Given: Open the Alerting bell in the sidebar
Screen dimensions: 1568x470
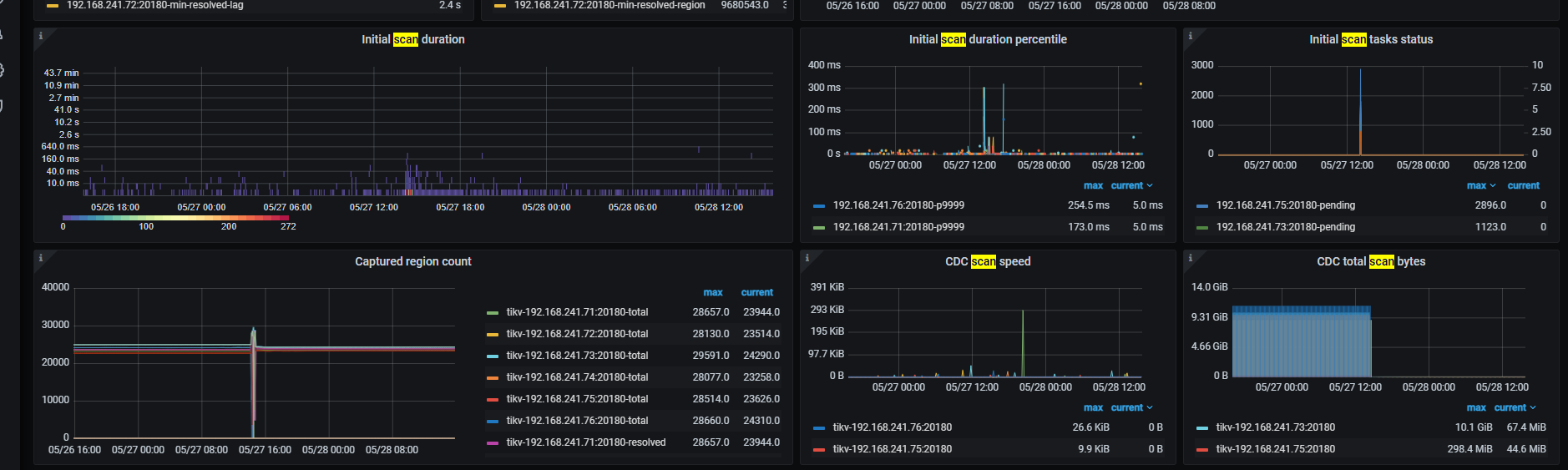Looking at the screenshot, I should click(3, 34).
